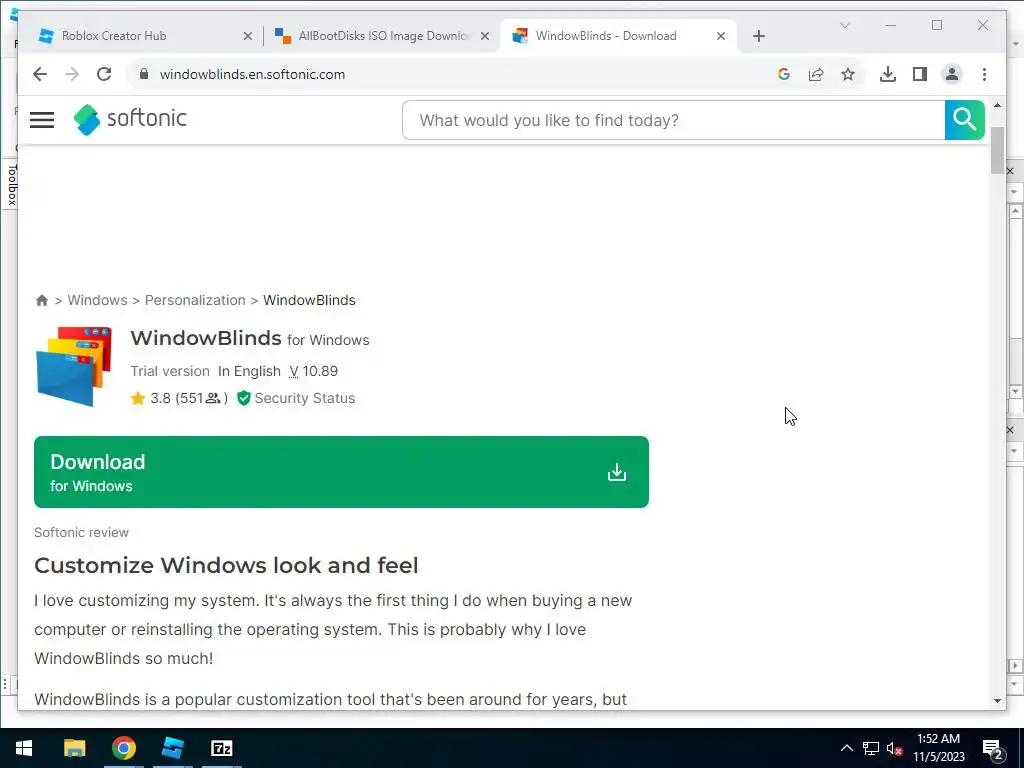Screen dimensions: 1024x768
Task: Click the WindowBlinds app icon
Action: point(74,366)
